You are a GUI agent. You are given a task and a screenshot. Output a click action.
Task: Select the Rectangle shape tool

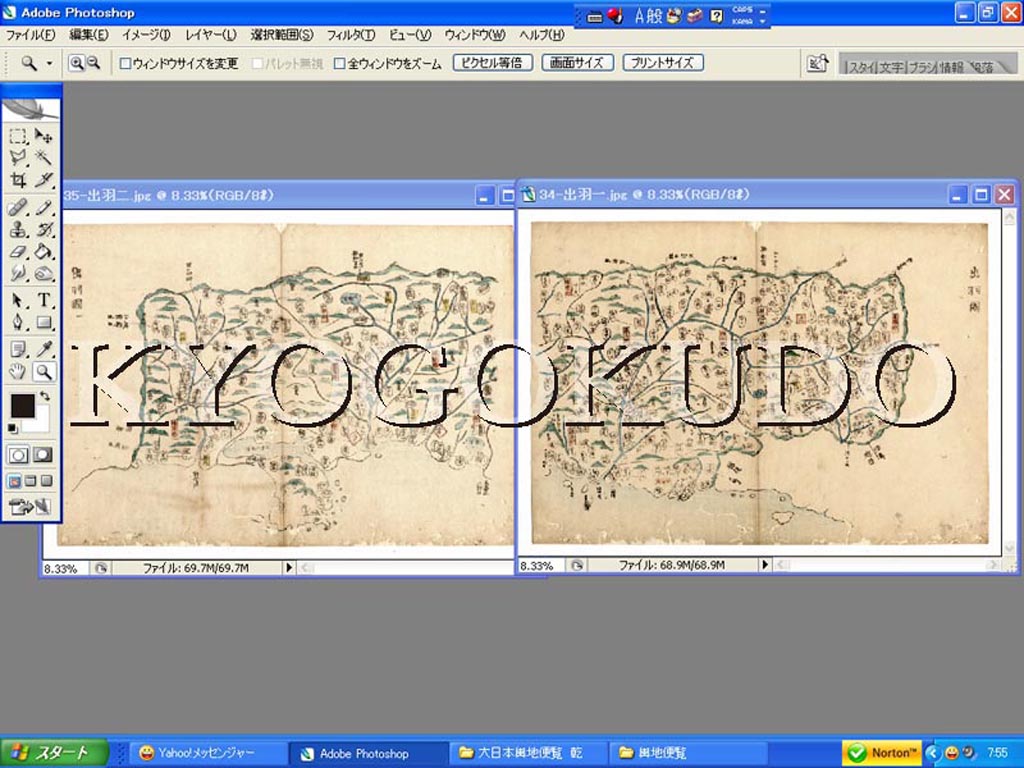(x=43, y=322)
